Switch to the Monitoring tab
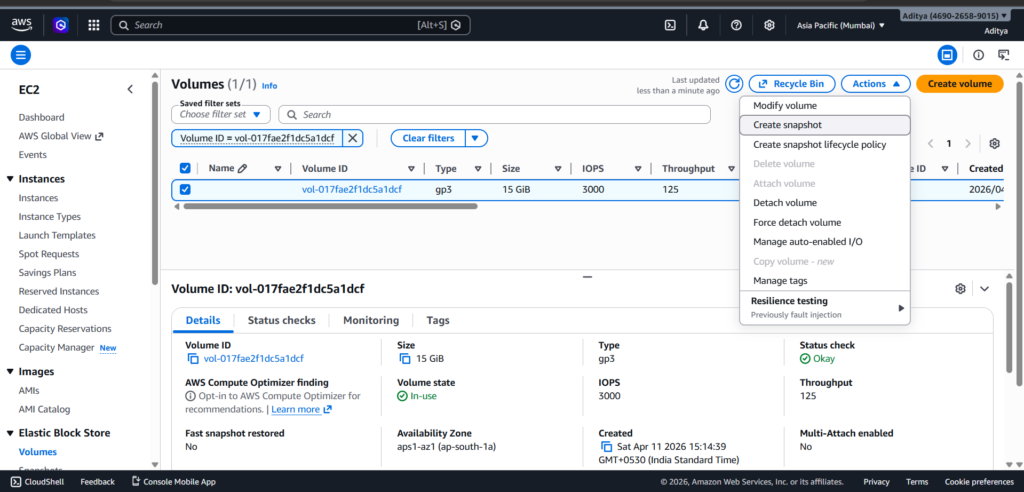 (370, 320)
